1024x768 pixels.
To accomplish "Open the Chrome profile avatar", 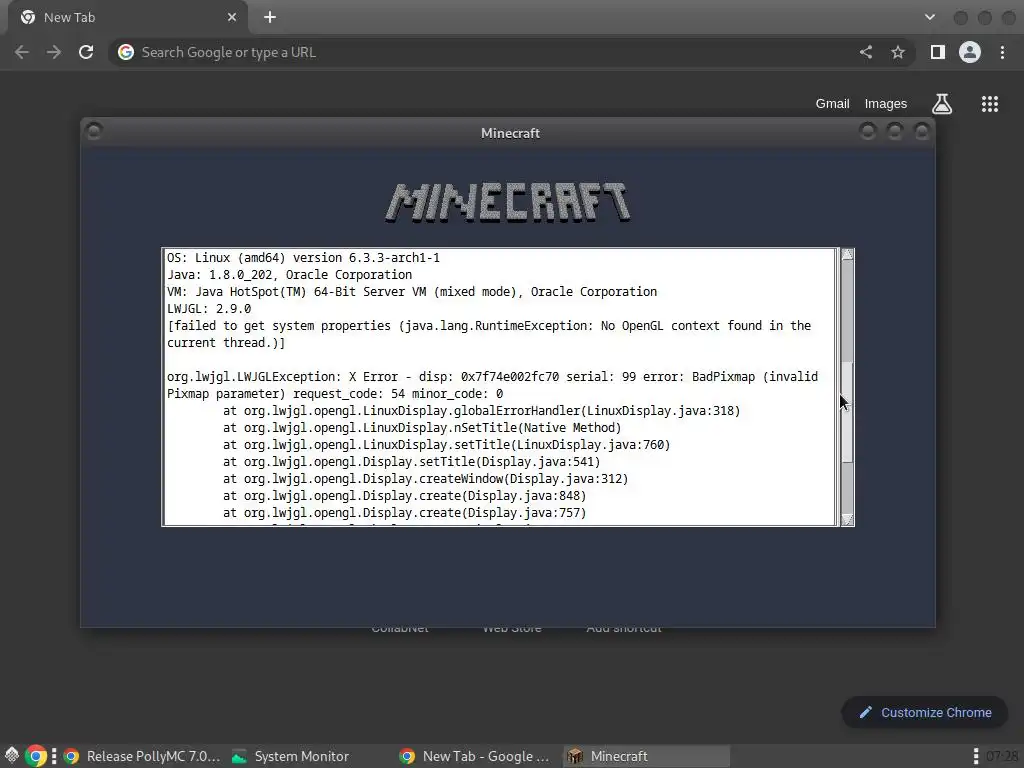I will pos(970,52).
